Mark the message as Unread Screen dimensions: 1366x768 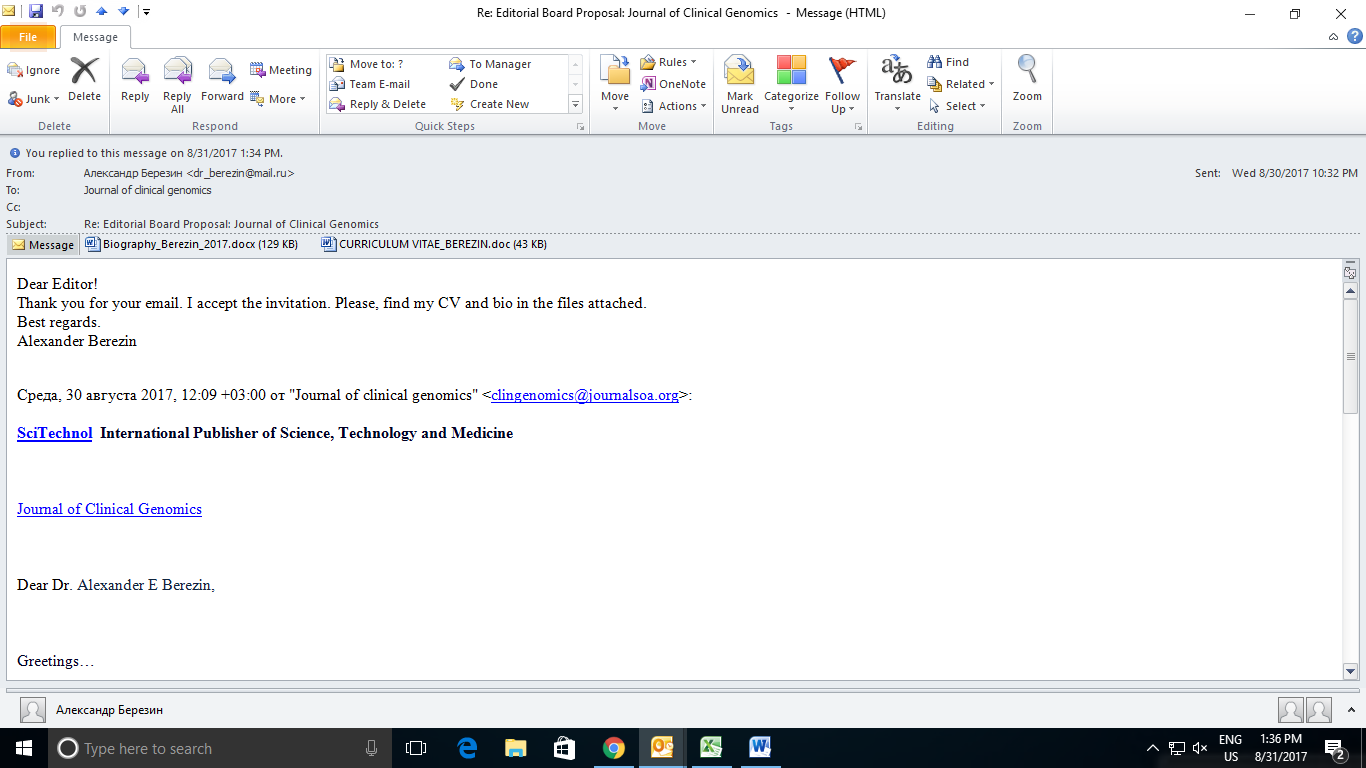point(740,85)
